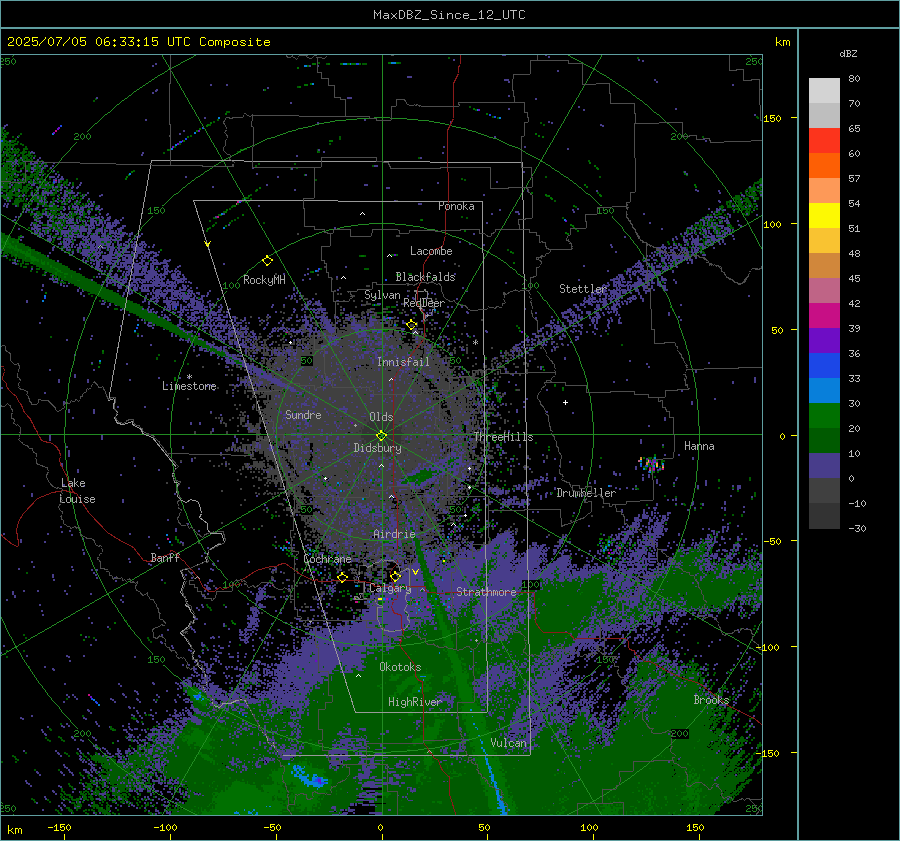Select the yellow 51–54 dBZ legend swatch
900x841 pixels.
(824, 216)
